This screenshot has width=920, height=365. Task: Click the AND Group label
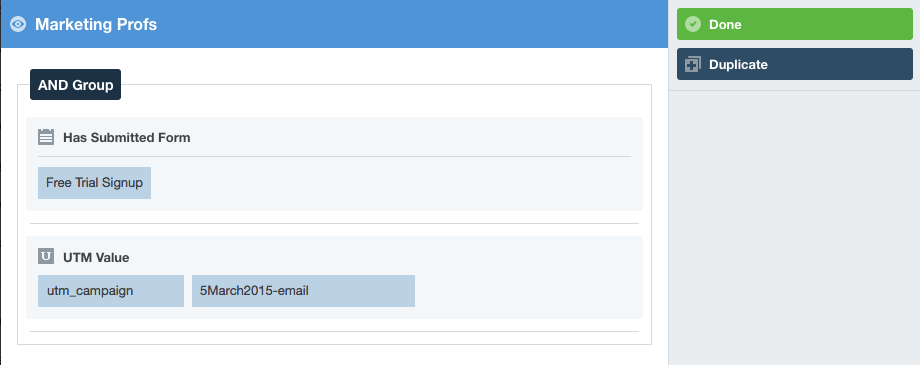coord(76,85)
